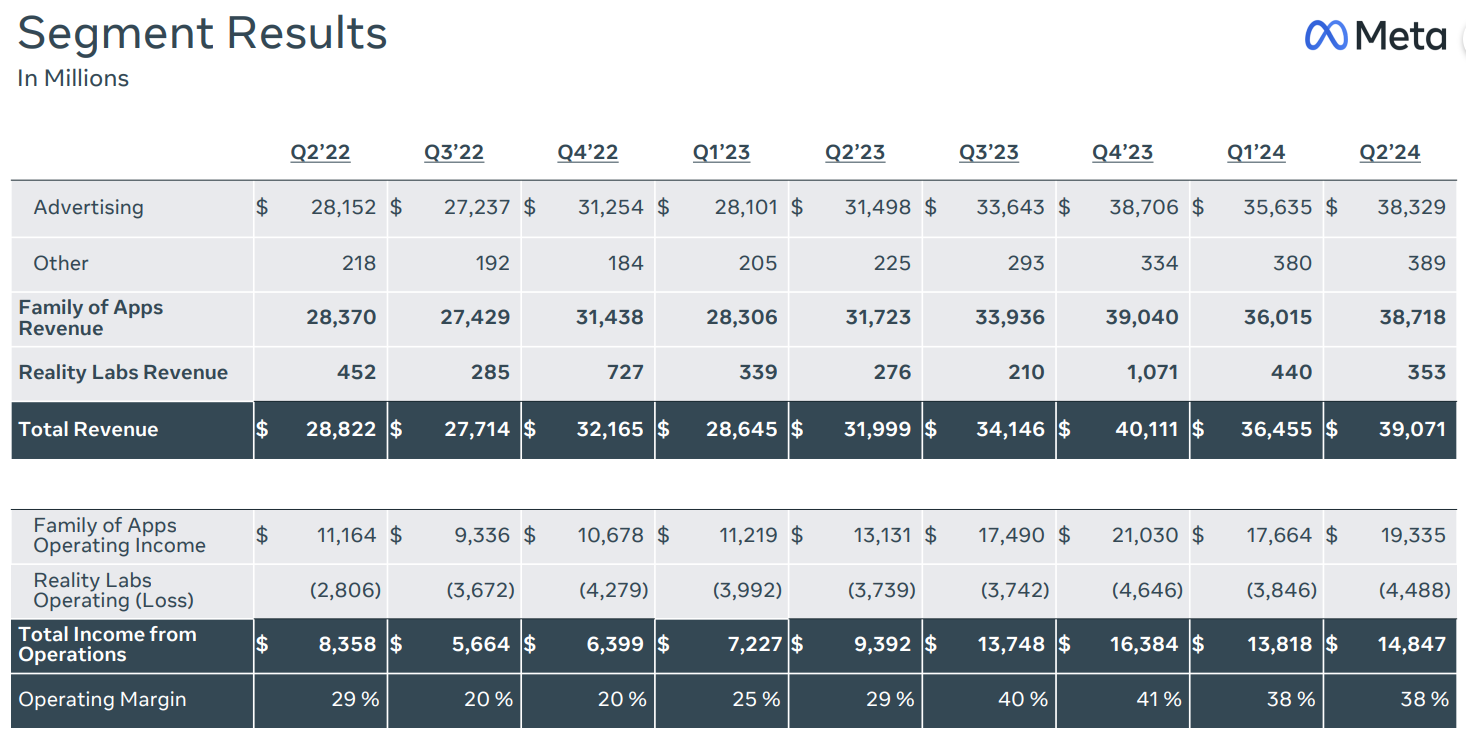Select the Reality Labs Revenue row label
This screenshot has height=734, width=1466.
123,373
